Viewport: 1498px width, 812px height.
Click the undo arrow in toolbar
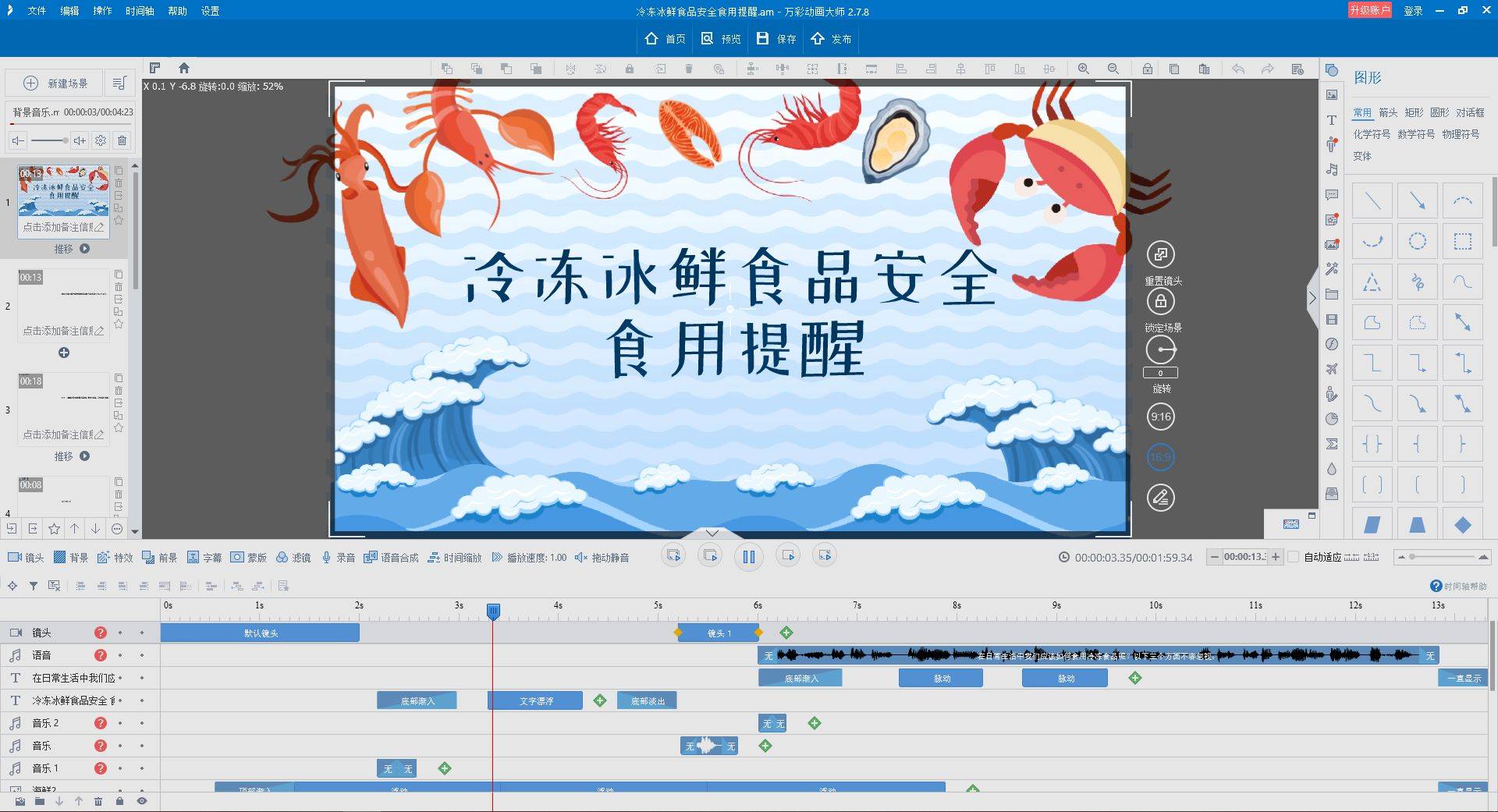click(x=1238, y=69)
